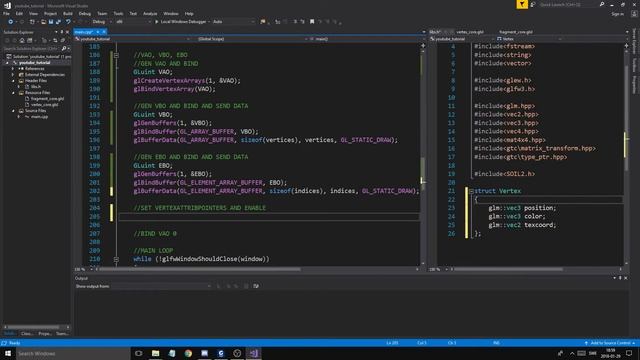This screenshot has width=640, height=360.
Task: Click the Open File folder icon
Action: [43, 22]
